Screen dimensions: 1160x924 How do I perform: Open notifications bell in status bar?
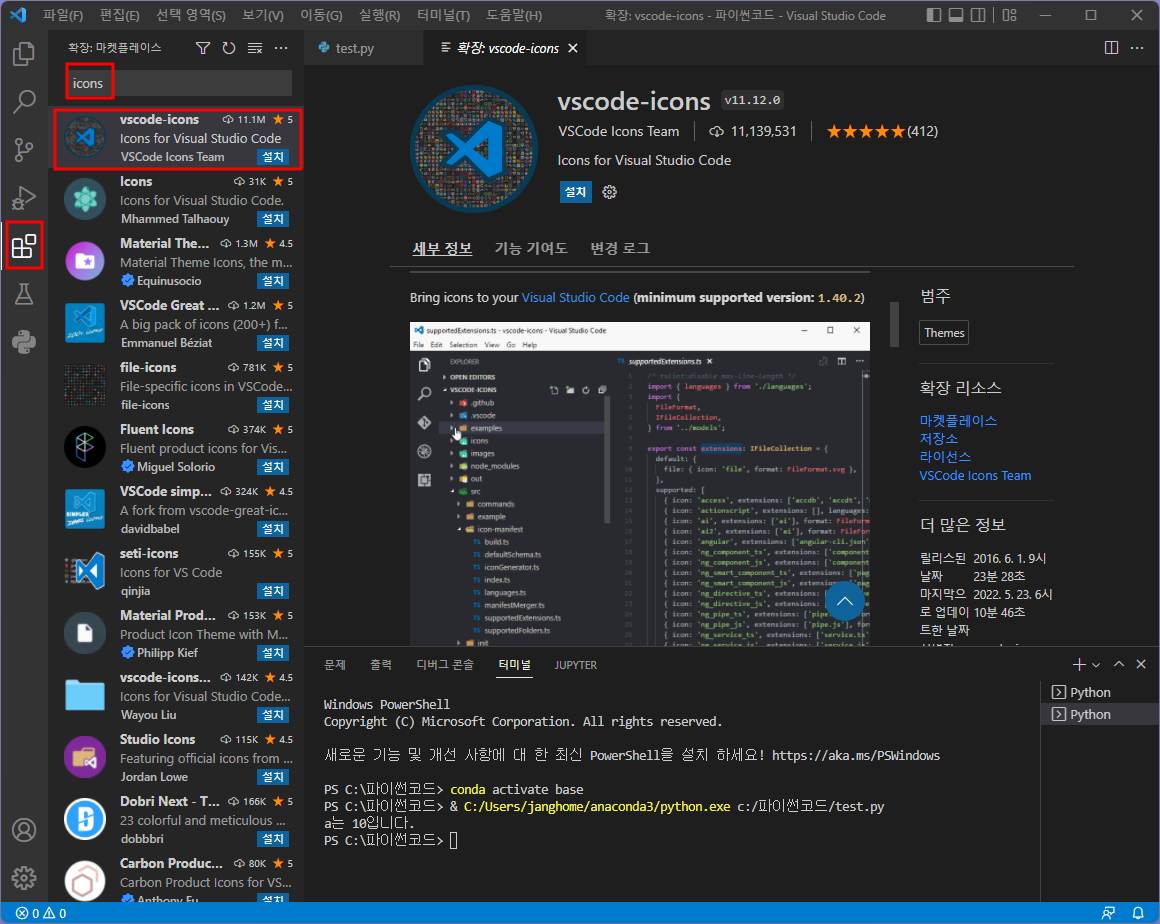[x=1138, y=914]
